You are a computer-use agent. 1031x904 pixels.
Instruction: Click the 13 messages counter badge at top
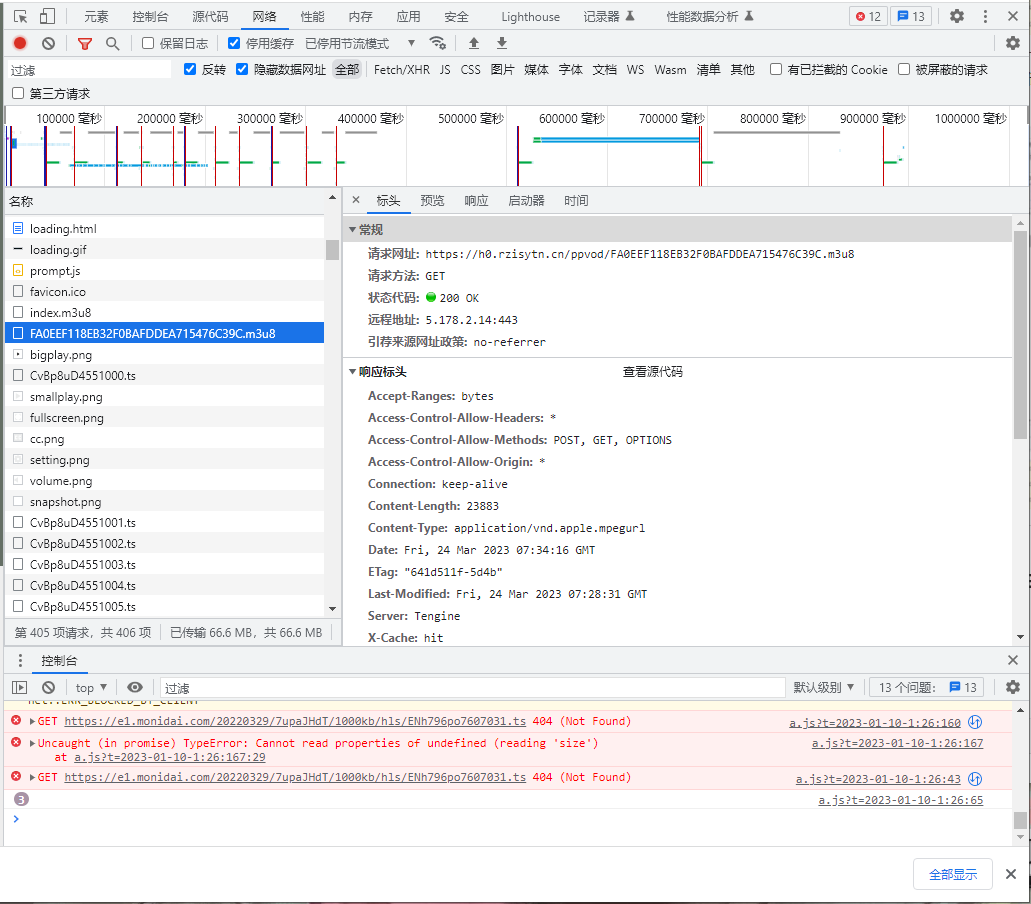[x=911, y=16]
